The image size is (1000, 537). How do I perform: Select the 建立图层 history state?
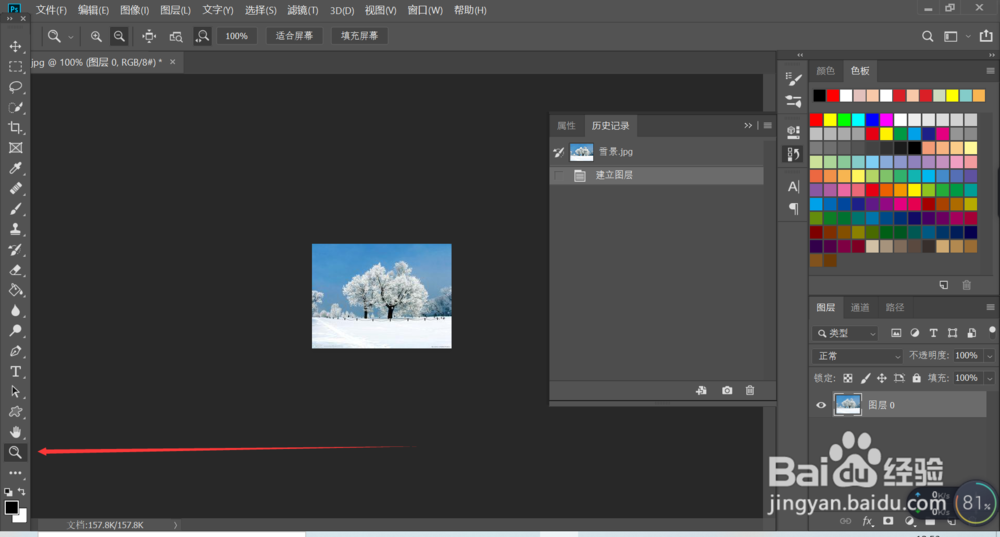point(656,175)
